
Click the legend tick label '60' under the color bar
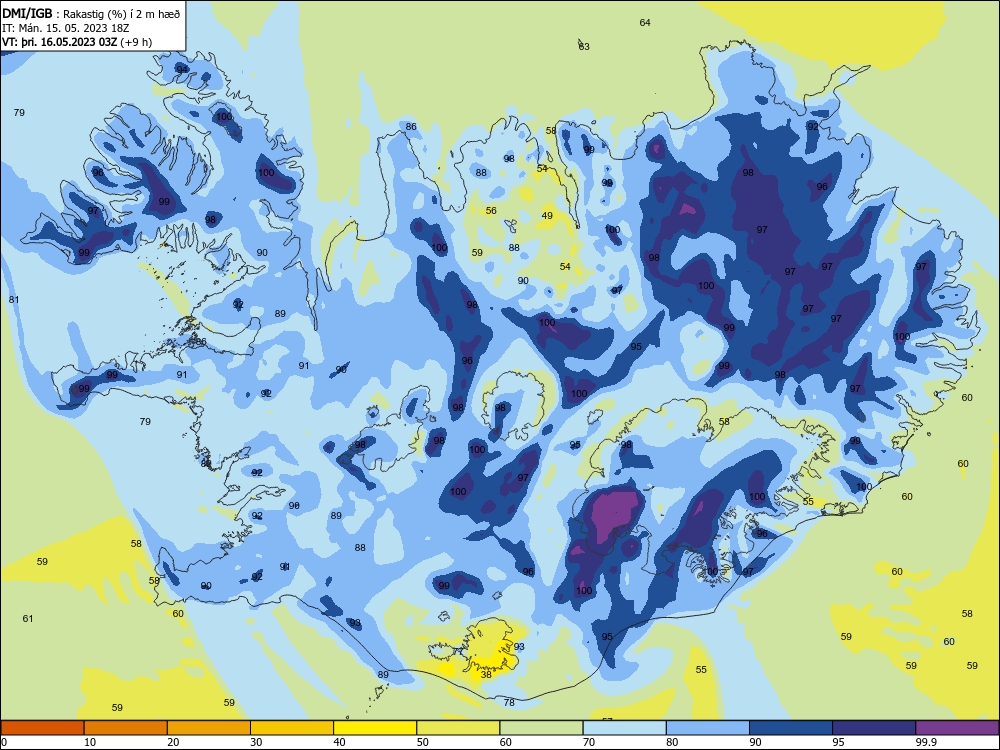coord(506,742)
